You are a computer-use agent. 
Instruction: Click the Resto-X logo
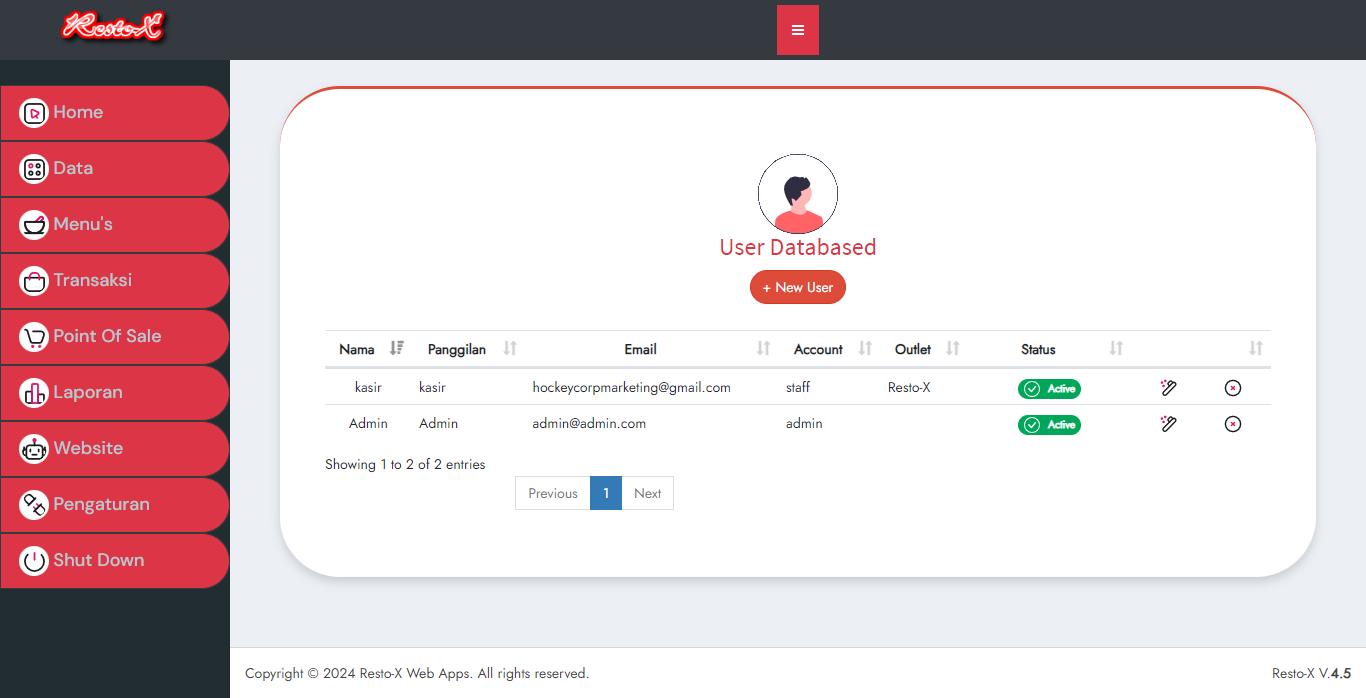(x=113, y=27)
